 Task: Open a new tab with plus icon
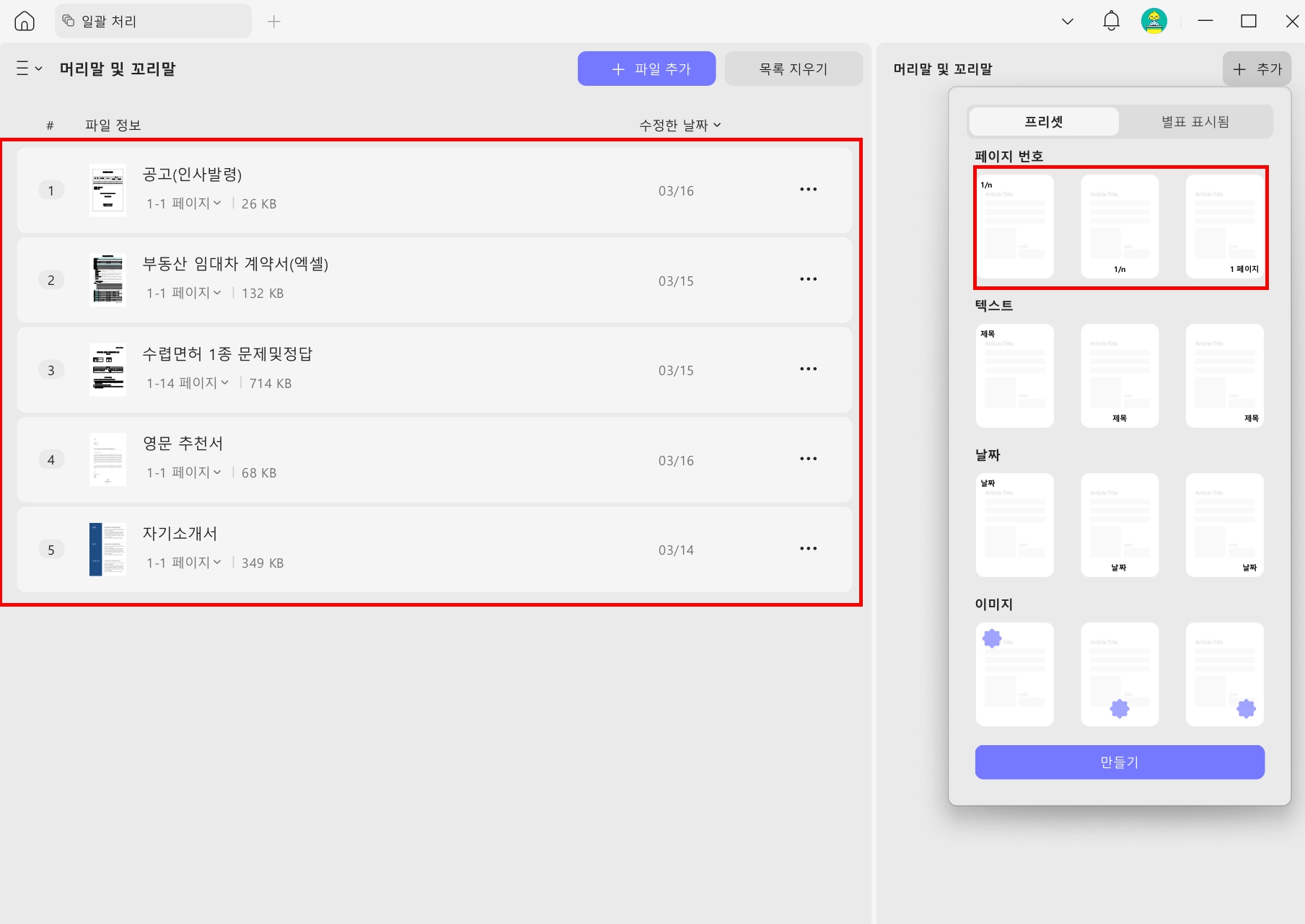pos(274,22)
